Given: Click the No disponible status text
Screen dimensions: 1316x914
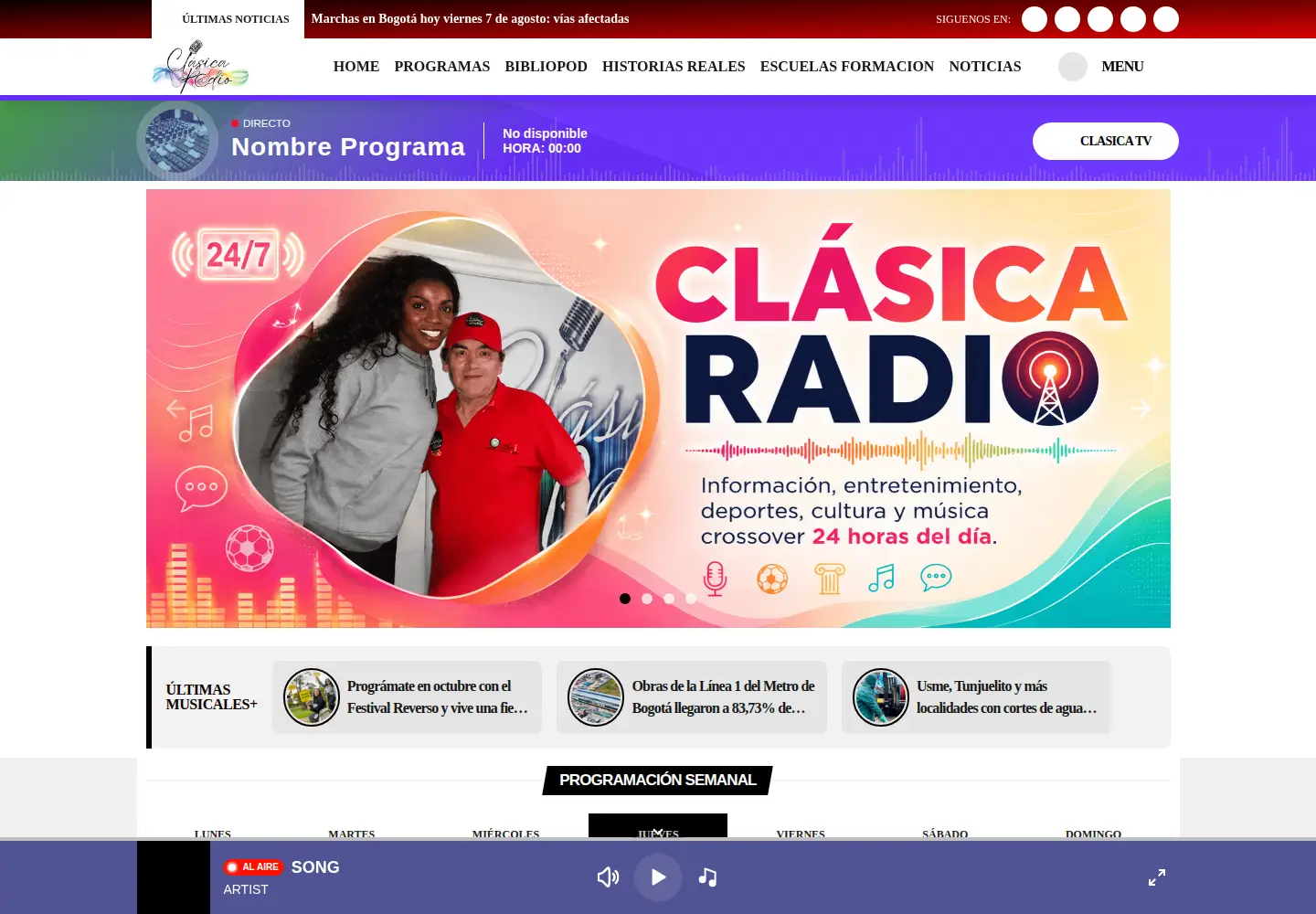Looking at the screenshot, I should click(x=545, y=133).
